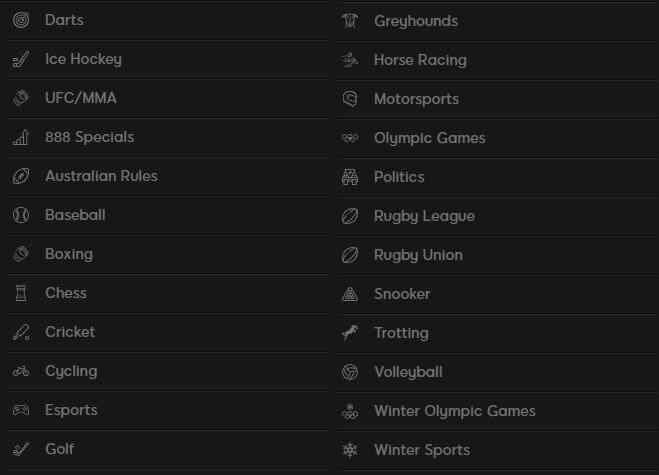Open Winter Olympic Games category
Viewport: 659px width, 475px height.
coord(498,411)
